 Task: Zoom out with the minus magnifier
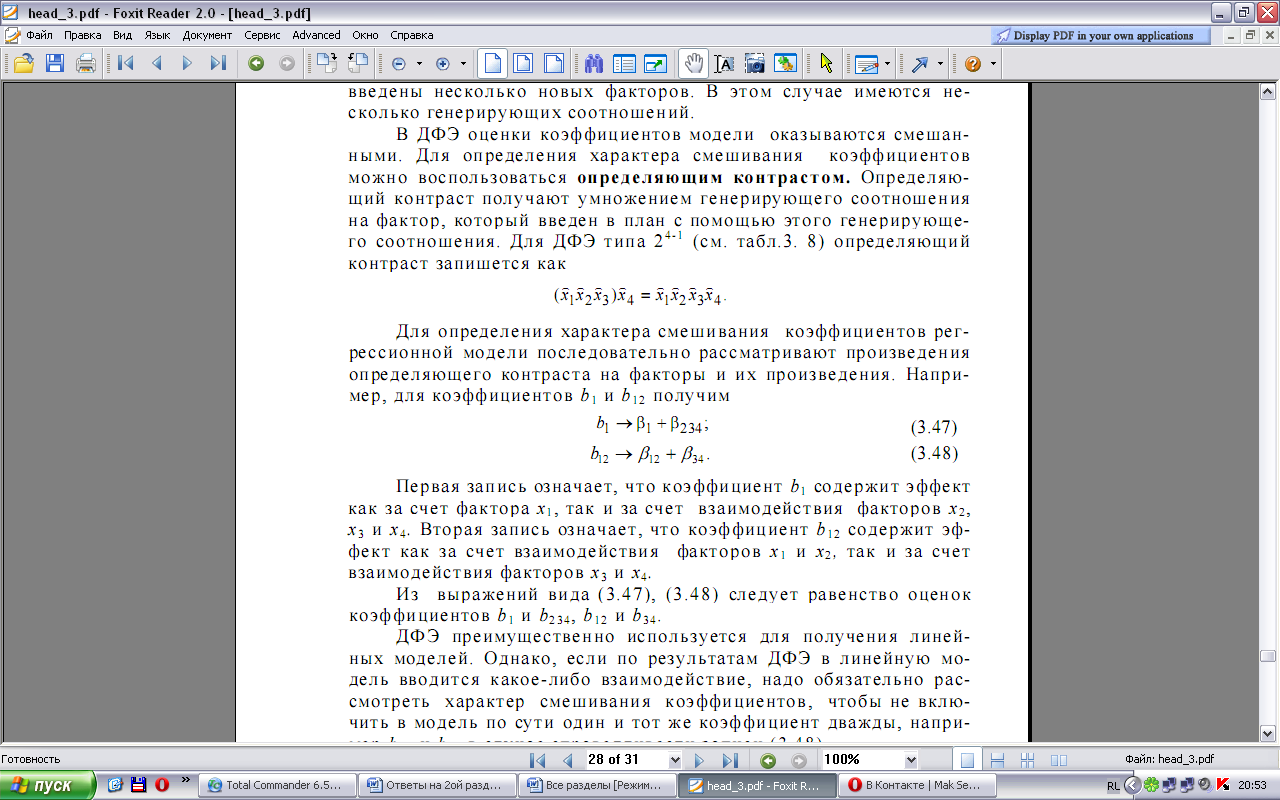click(x=399, y=64)
